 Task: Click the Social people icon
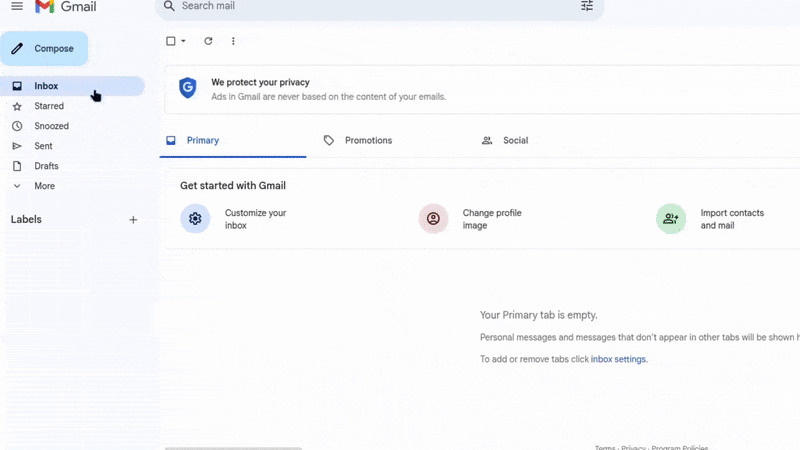(487, 140)
